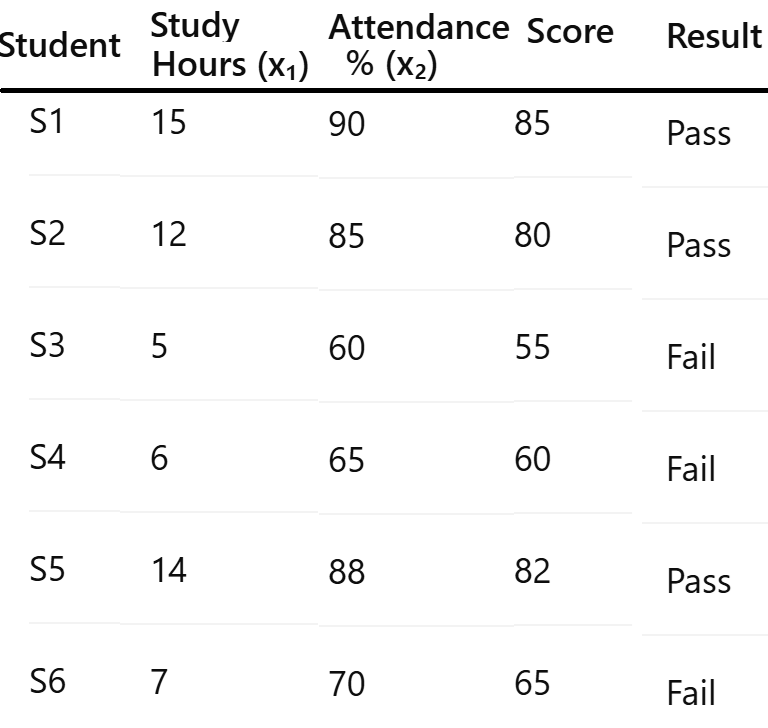The height and width of the screenshot is (728, 768).
Task: Click the Pass result for S1
Action: 698,134
